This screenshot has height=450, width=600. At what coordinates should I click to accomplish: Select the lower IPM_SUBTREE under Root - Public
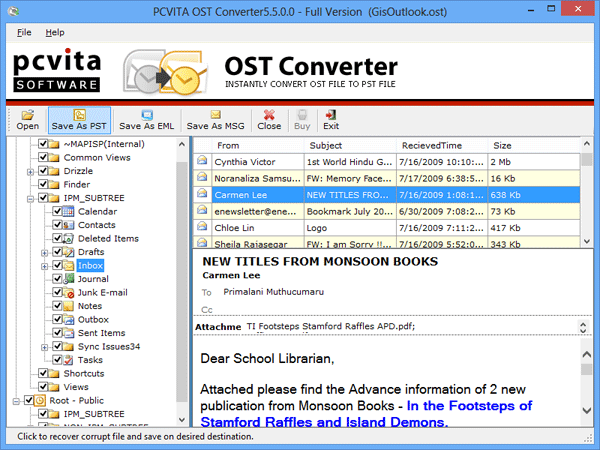click(94, 414)
